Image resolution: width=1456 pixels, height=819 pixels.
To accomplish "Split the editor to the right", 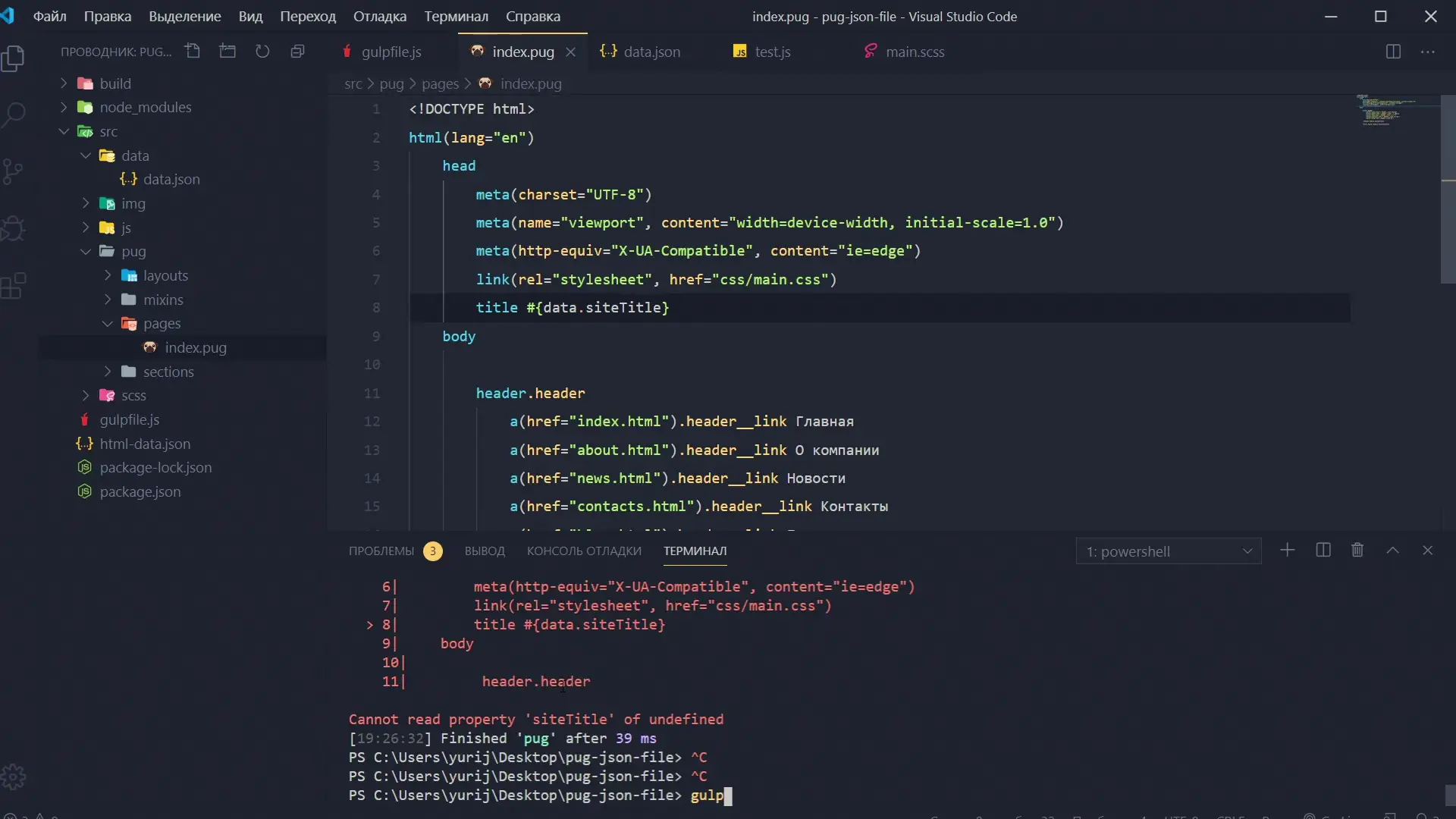I will pyautogui.click(x=1393, y=52).
